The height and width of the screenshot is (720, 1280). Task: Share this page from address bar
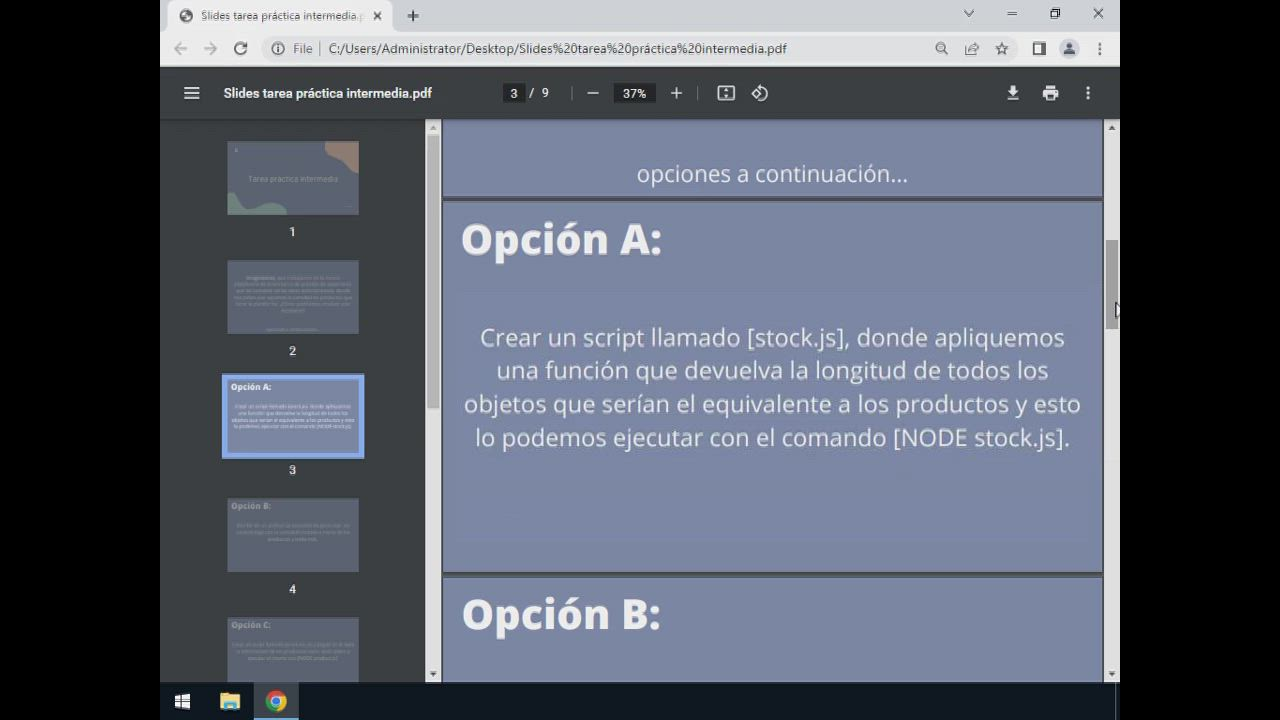(971, 48)
